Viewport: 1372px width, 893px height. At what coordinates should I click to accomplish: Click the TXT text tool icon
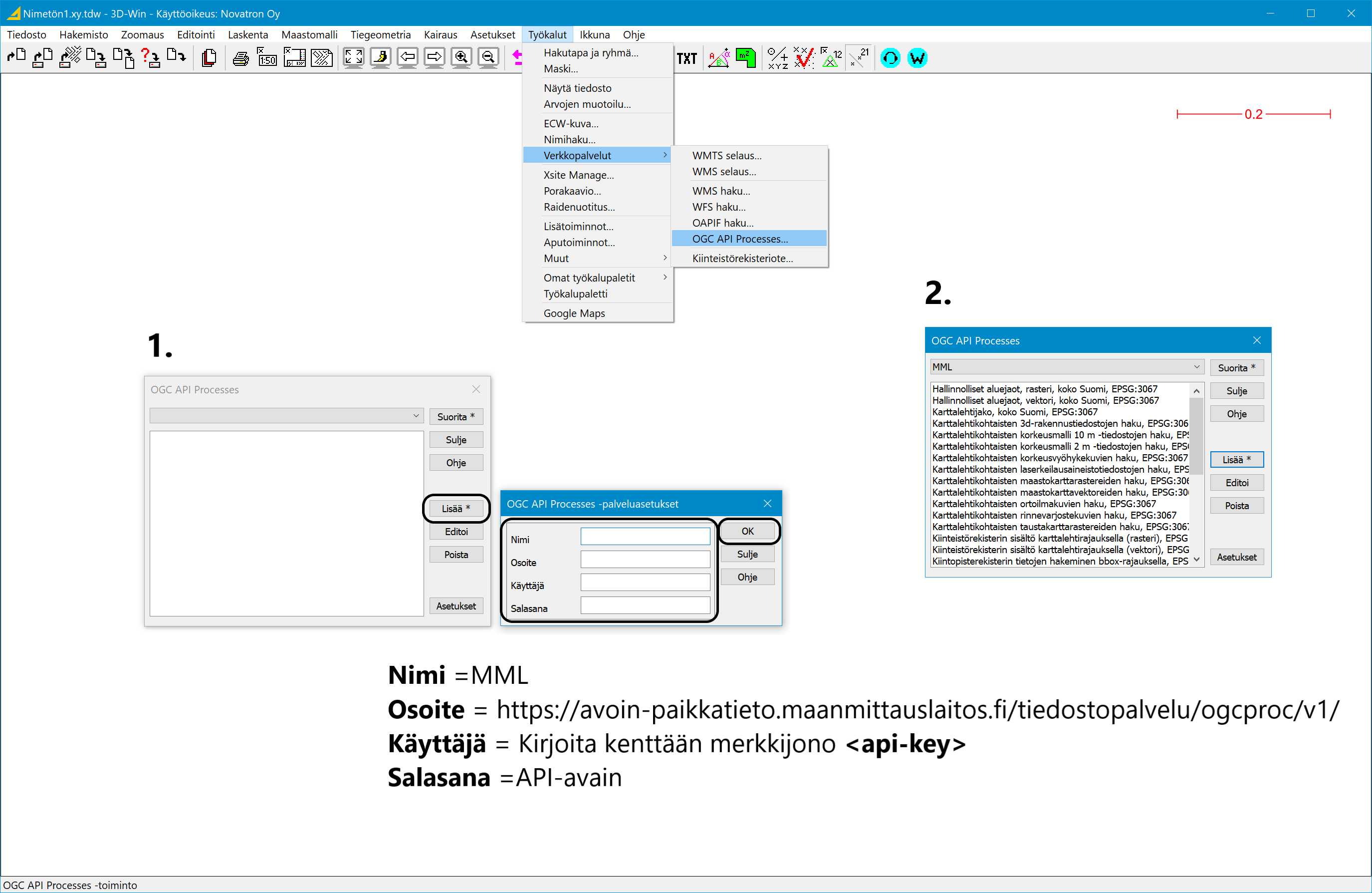pos(686,58)
